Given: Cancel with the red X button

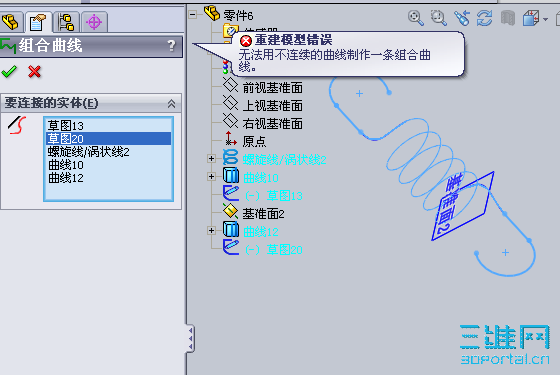Looking at the screenshot, I should click(34, 71).
